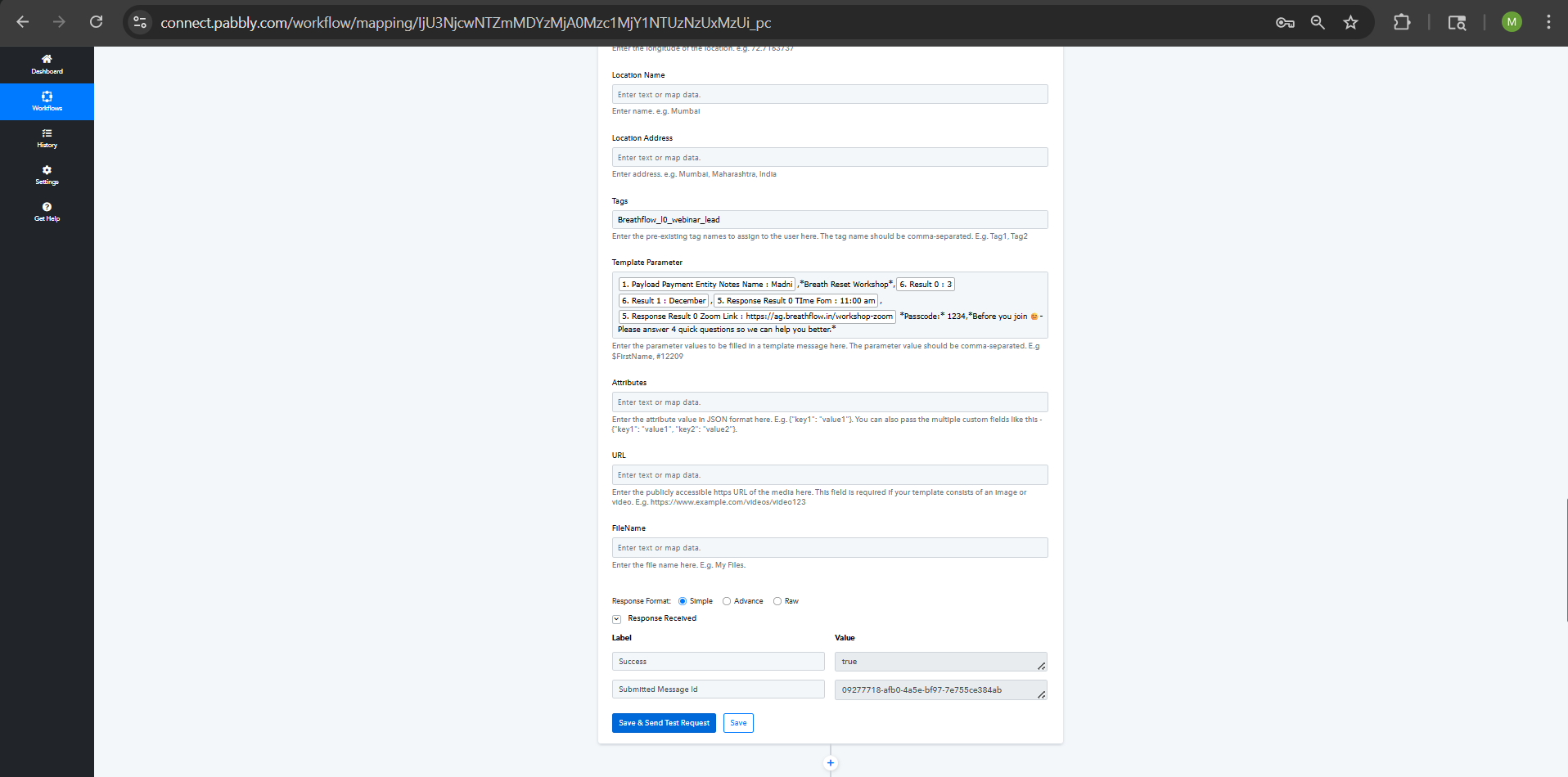
Task: Collapse the Response Received section
Action: coord(616,619)
